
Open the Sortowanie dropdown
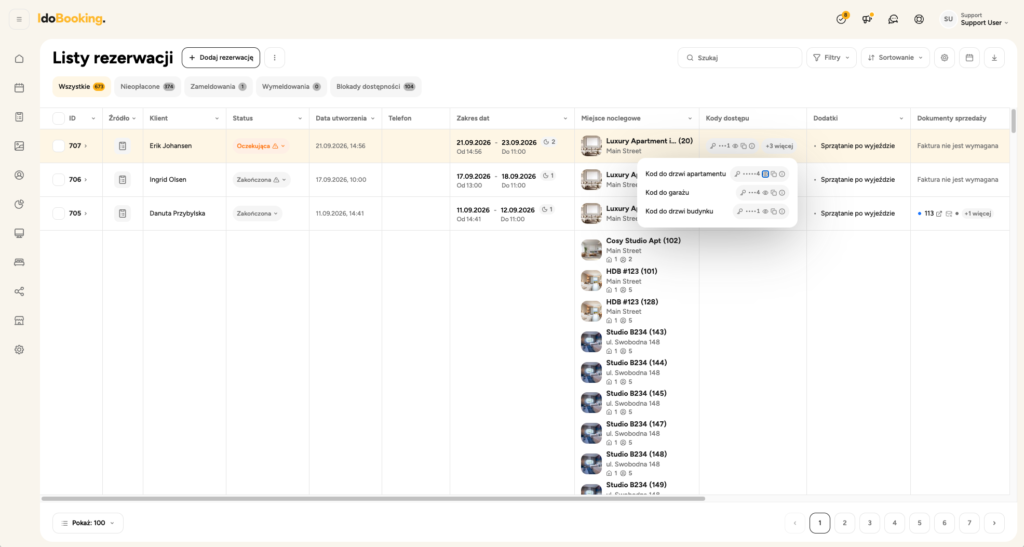click(x=895, y=57)
